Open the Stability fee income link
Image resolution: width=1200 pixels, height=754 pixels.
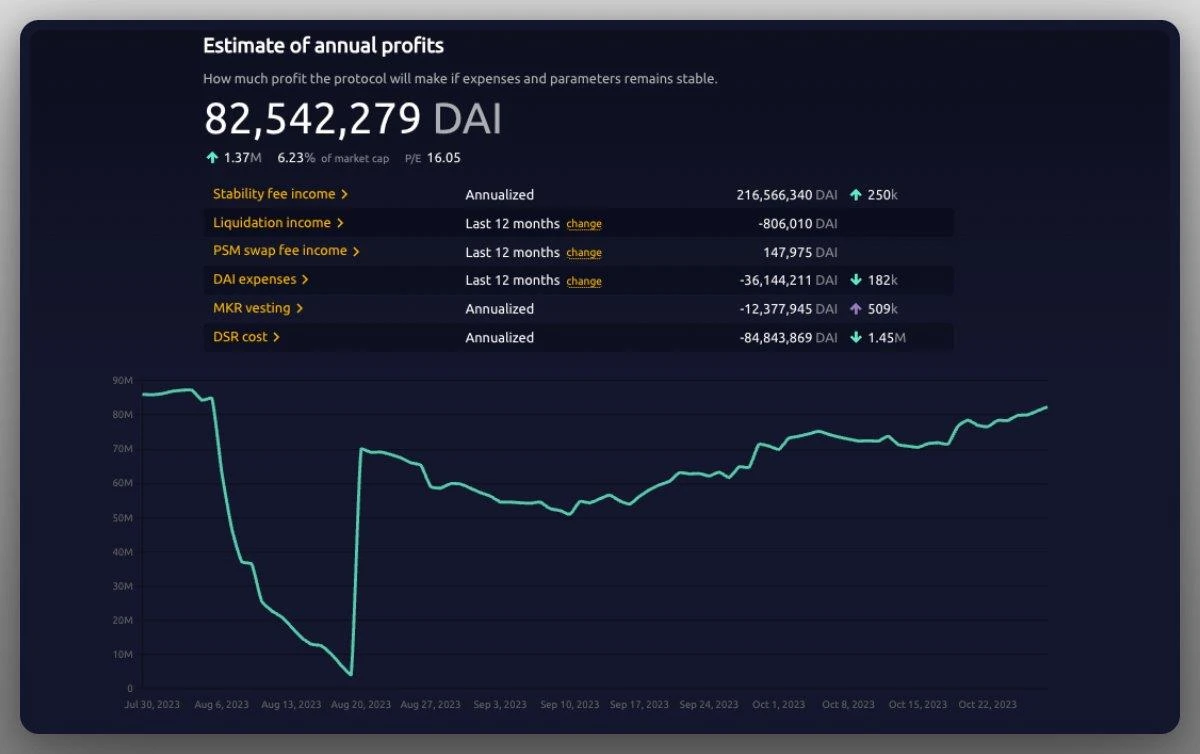[273, 194]
